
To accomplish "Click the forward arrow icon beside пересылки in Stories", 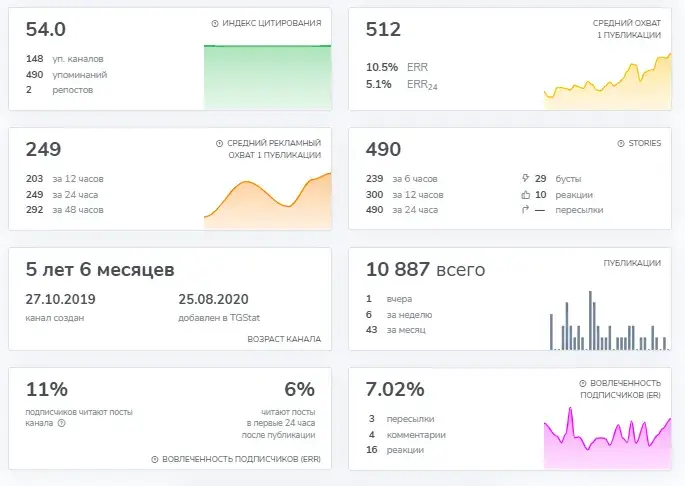I will (x=526, y=210).
